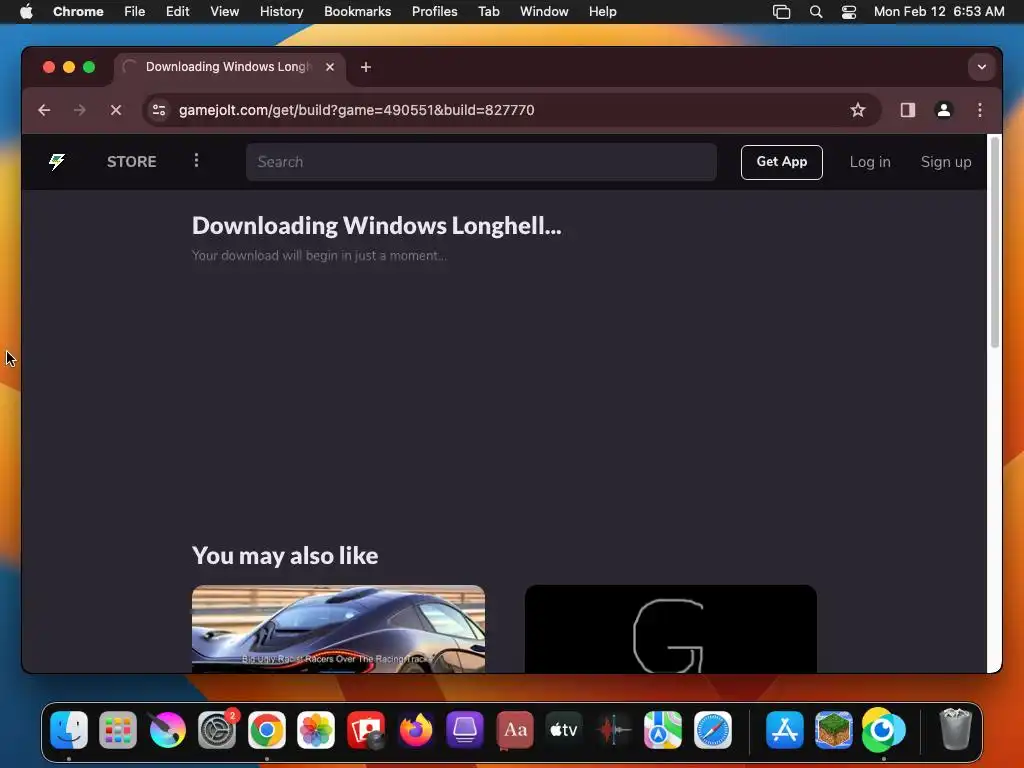Open Voice Memos from the Dock
The image size is (1024, 768).
[x=613, y=729]
